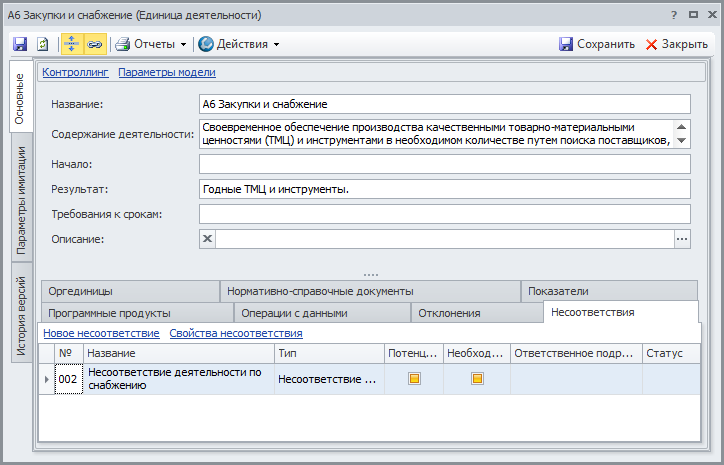Image resolution: width=724 pixels, height=465 pixels.
Task: Toggle the chain link icon
Action: pyautogui.click(x=96, y=44)
